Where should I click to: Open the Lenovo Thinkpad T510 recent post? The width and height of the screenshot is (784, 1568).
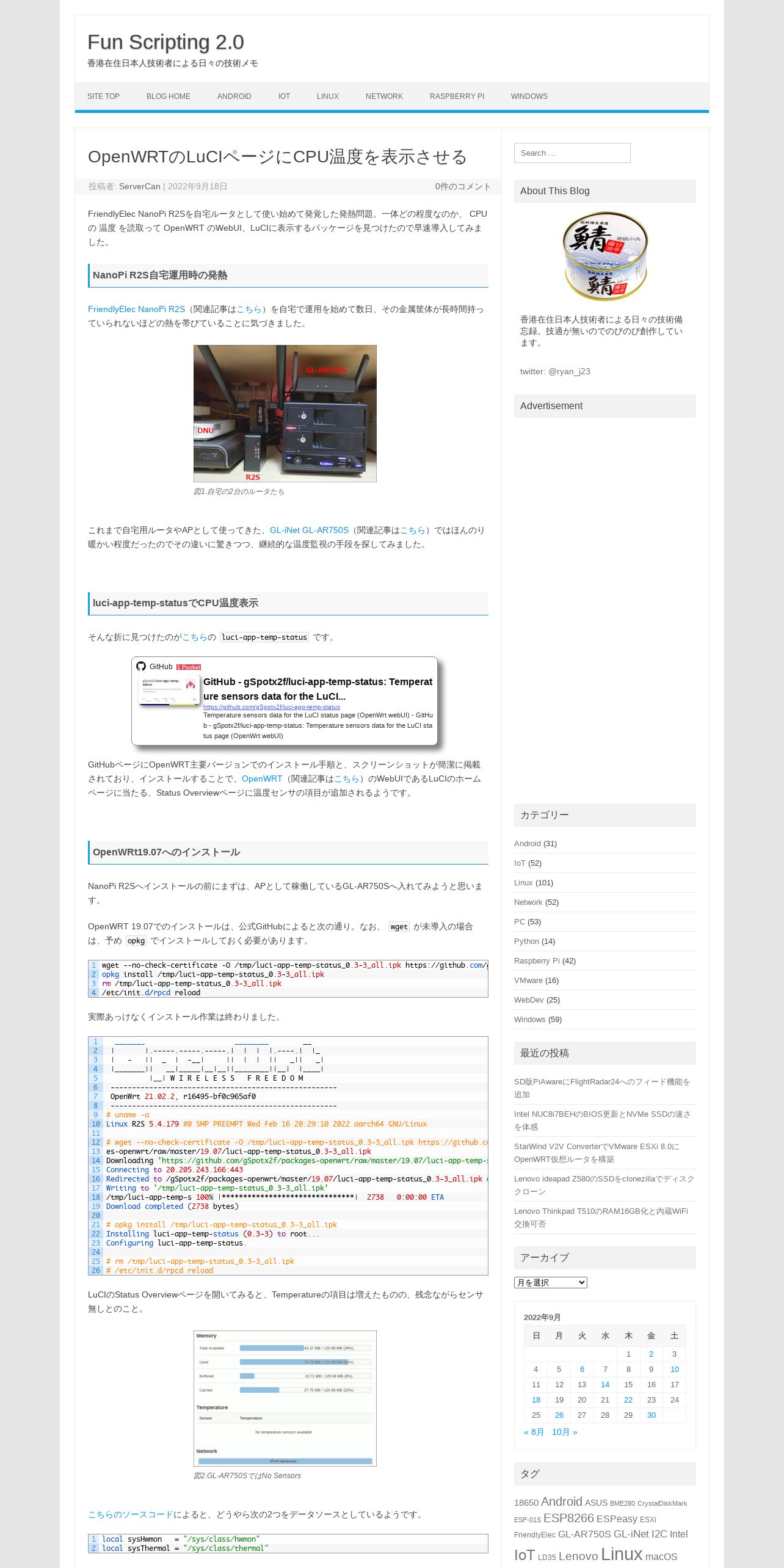[601, 1218]
